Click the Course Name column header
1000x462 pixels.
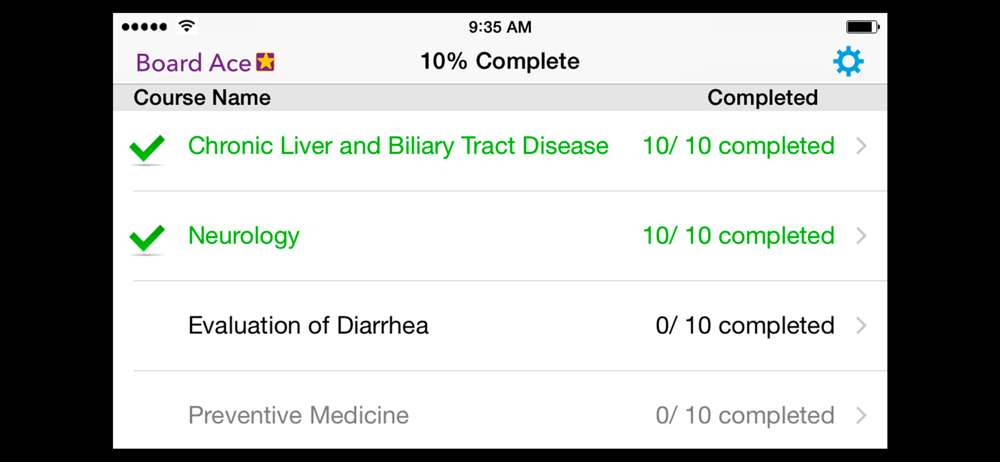(202, 98)
